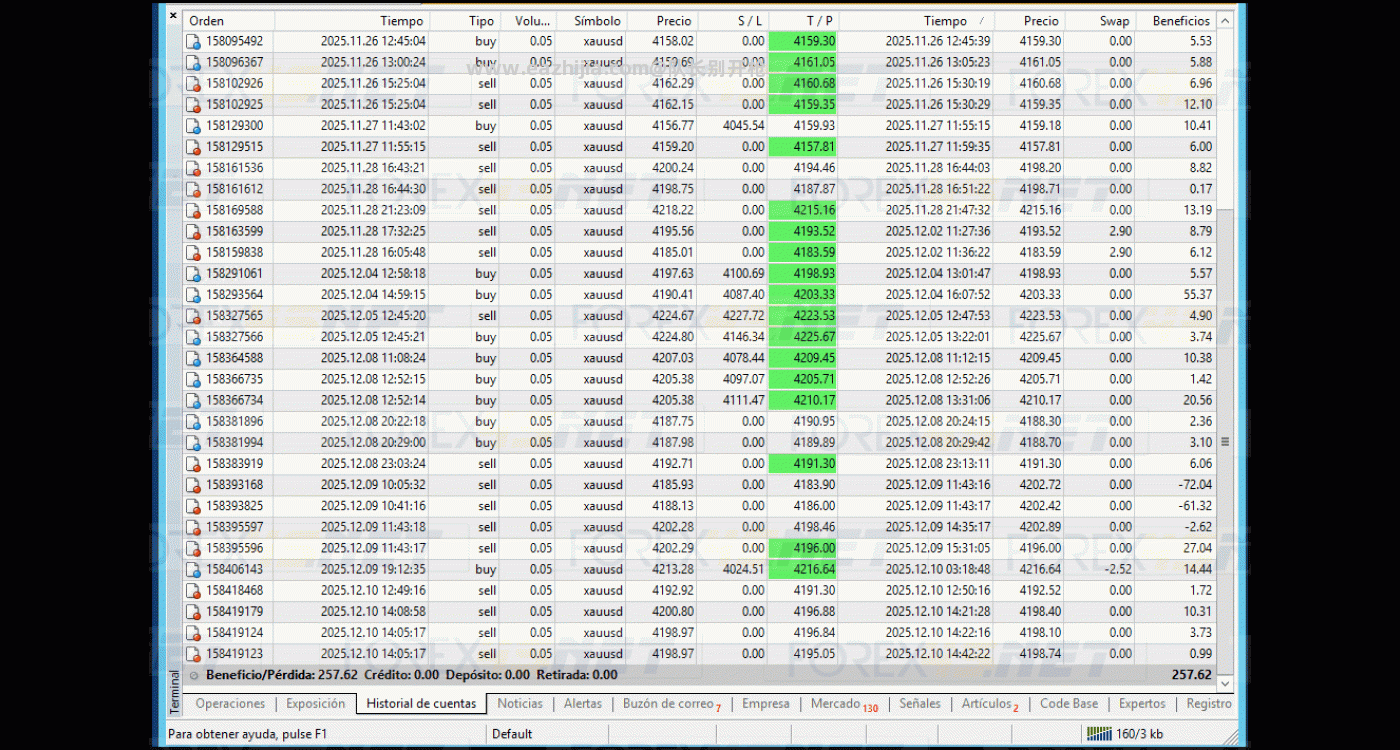Viewport: 1400px width, 750px height.
Task: Click the icon of order 158393168
Action: click(x=193, y=485)
